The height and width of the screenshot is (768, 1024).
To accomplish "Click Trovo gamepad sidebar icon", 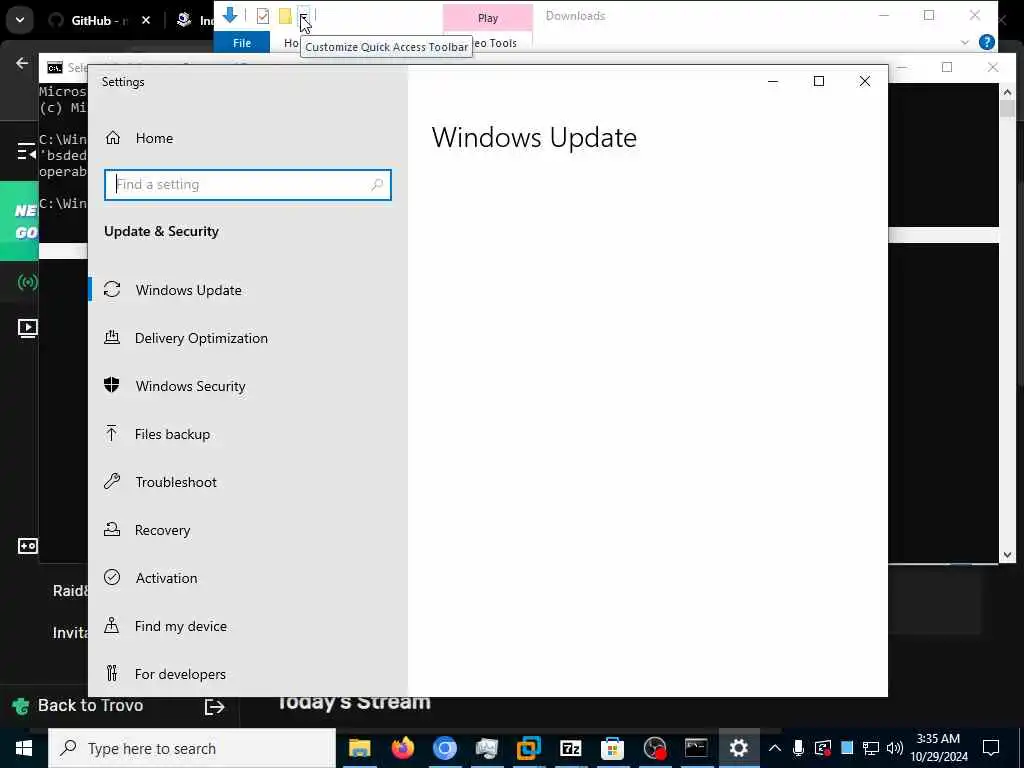I will 27,546.
